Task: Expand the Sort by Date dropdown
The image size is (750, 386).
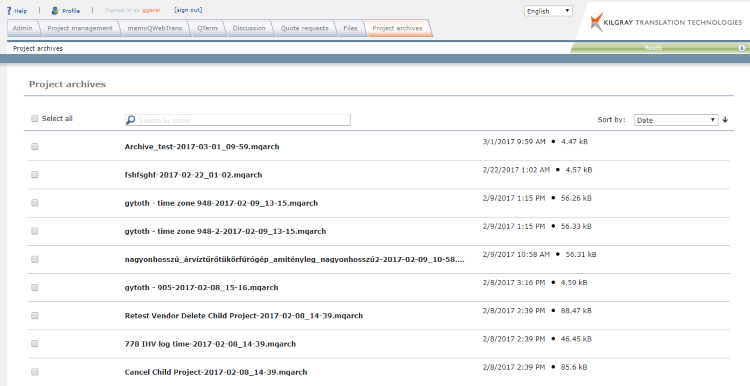Action: 676,120
